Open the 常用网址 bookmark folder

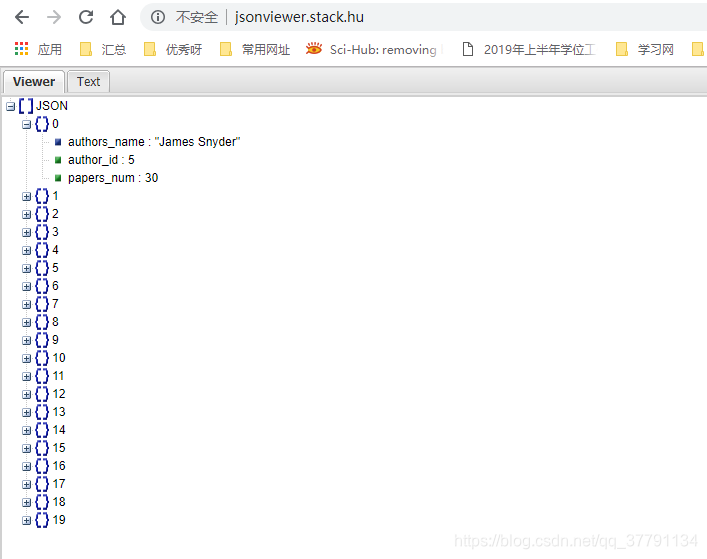pos(255,49)
